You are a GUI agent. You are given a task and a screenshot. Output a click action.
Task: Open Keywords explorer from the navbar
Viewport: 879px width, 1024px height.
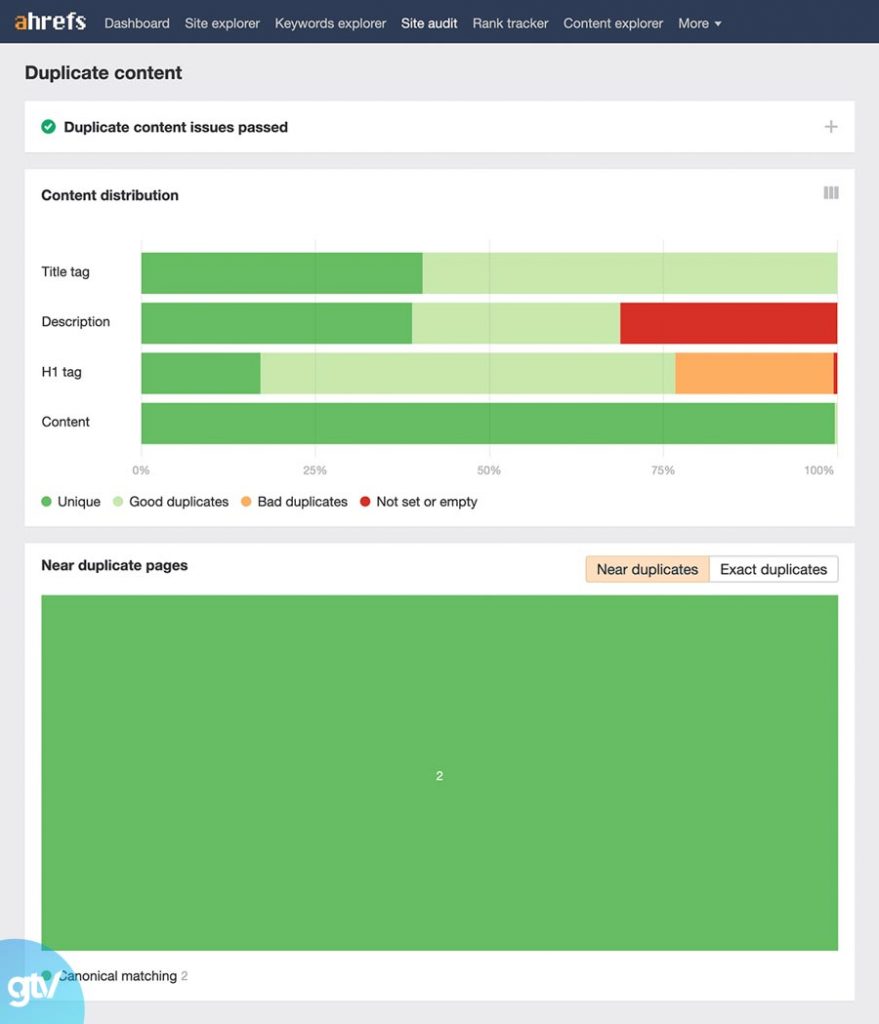point(330,23)
